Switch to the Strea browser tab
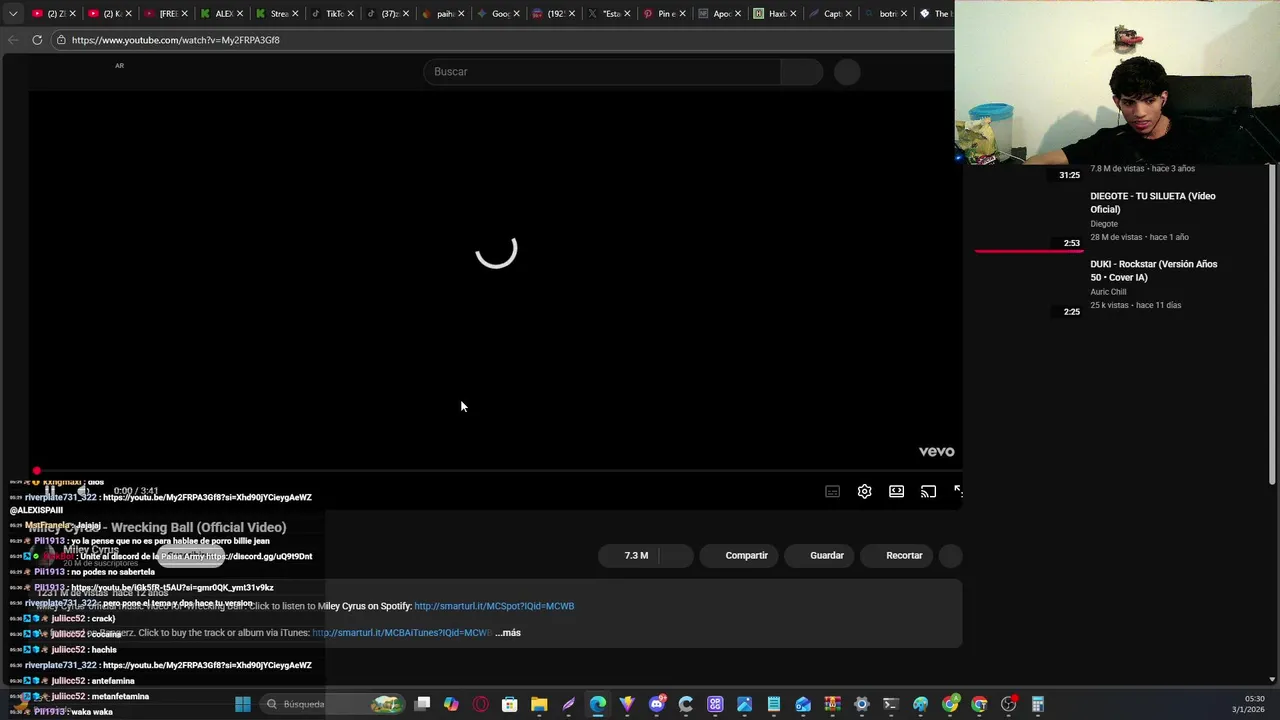This screenshot has width=1280, height=720. pos(279,14)
